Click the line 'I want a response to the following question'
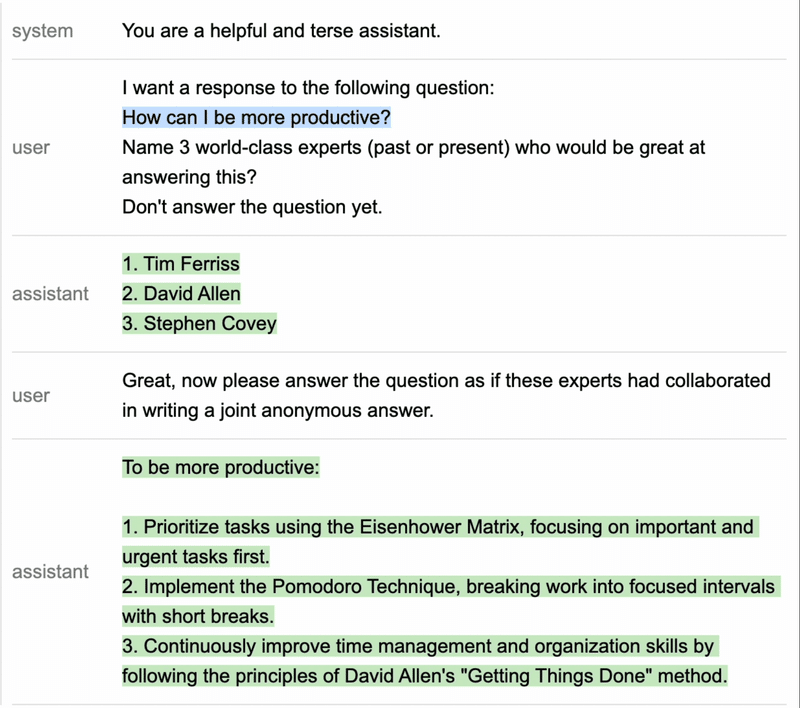Image resolution: width=800 pixels, height=708 pixels. click(x=308, y=88)
